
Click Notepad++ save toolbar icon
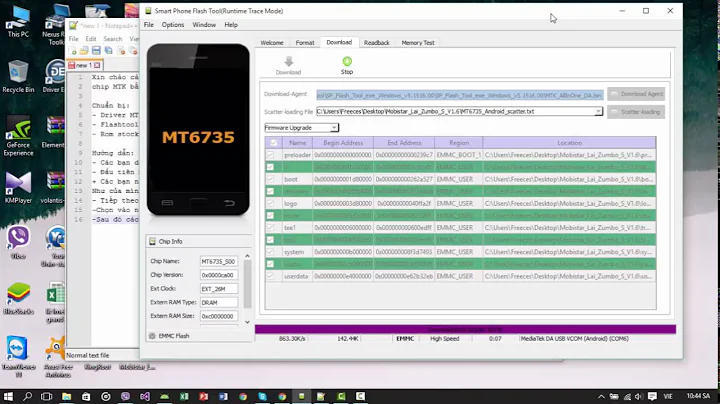coord(96,50)
